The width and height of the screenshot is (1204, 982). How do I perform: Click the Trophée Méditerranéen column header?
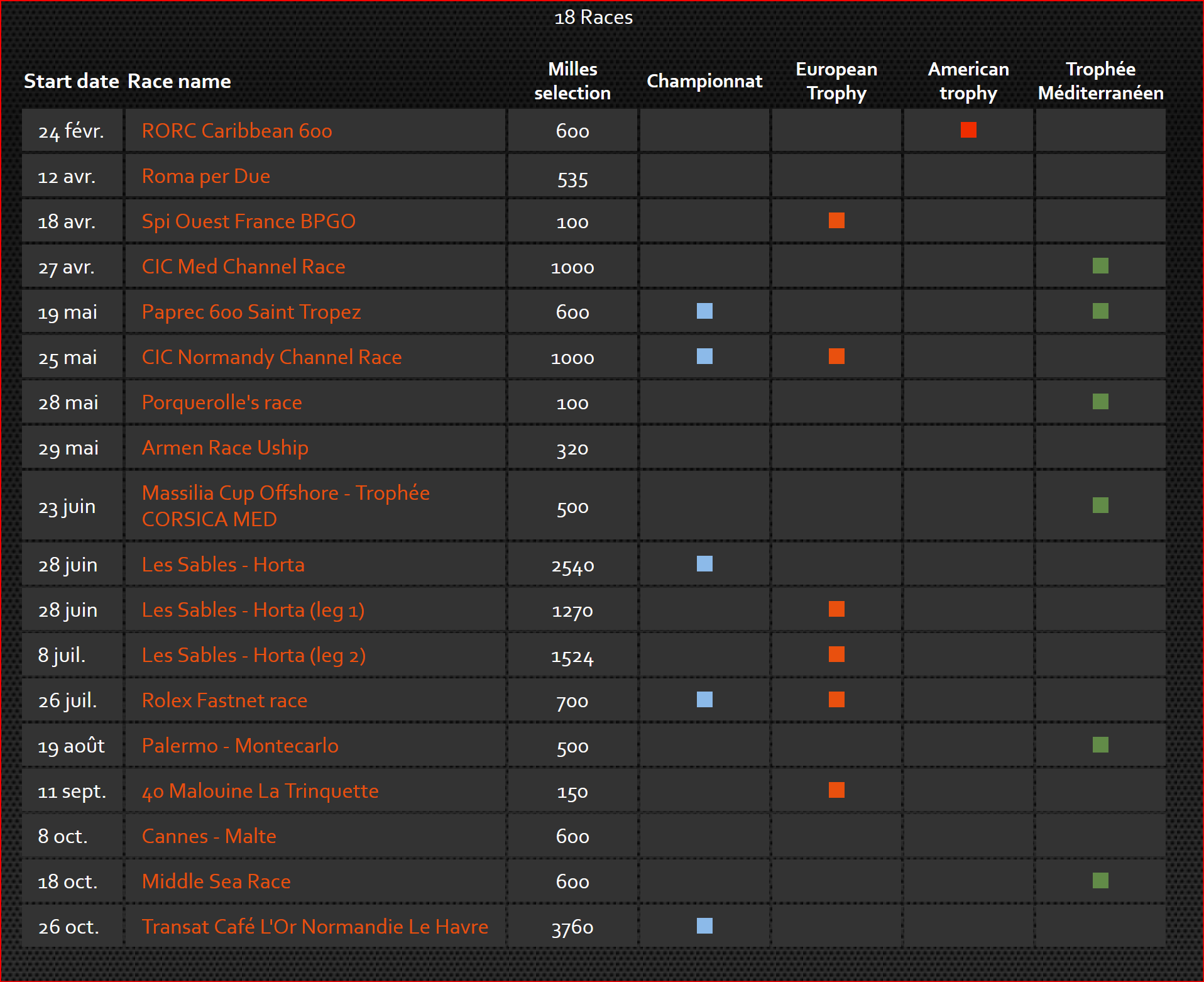point(1100,81)
